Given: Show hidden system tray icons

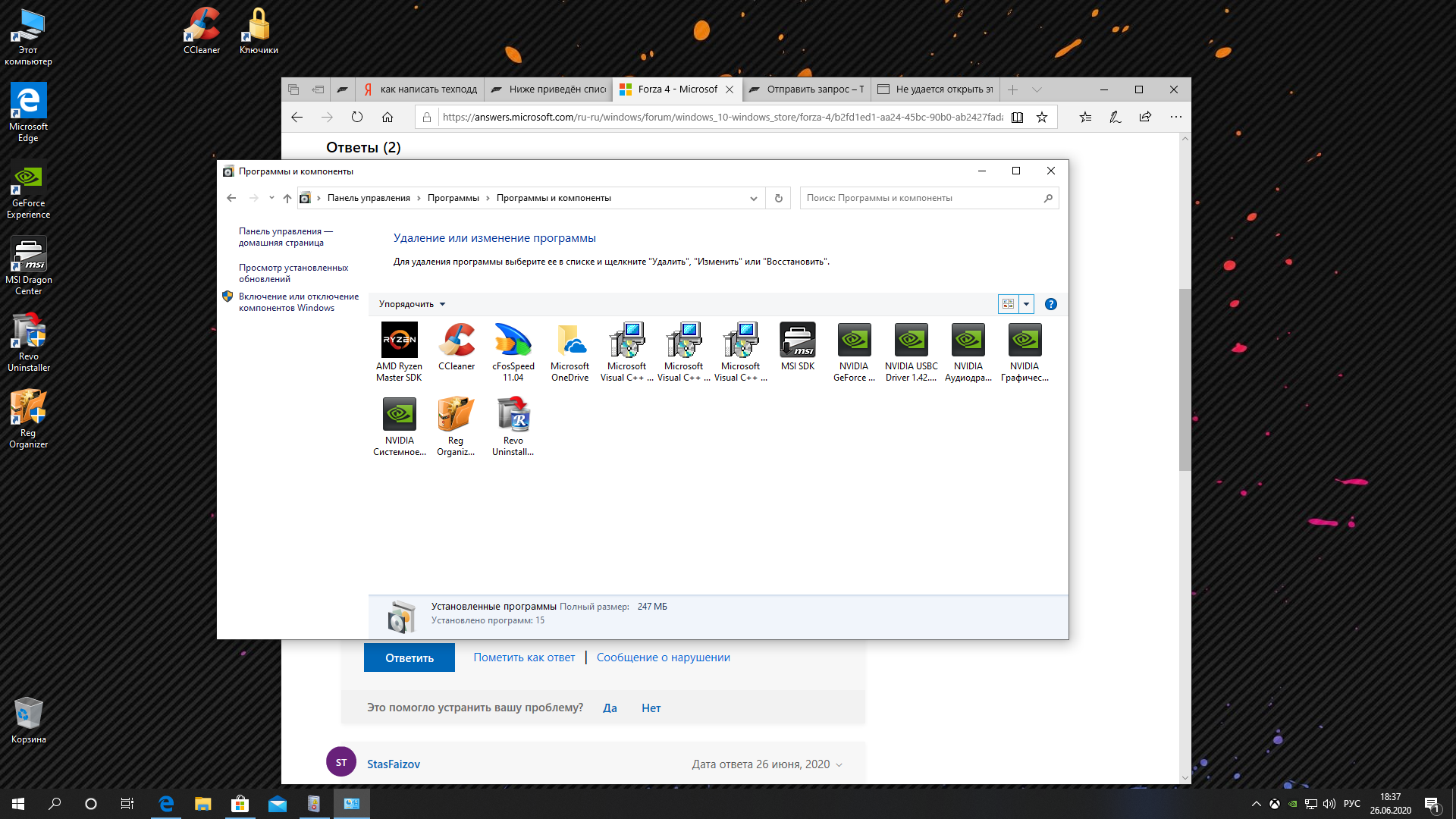Looking at the screenshot, I should tap(1256, 804).
